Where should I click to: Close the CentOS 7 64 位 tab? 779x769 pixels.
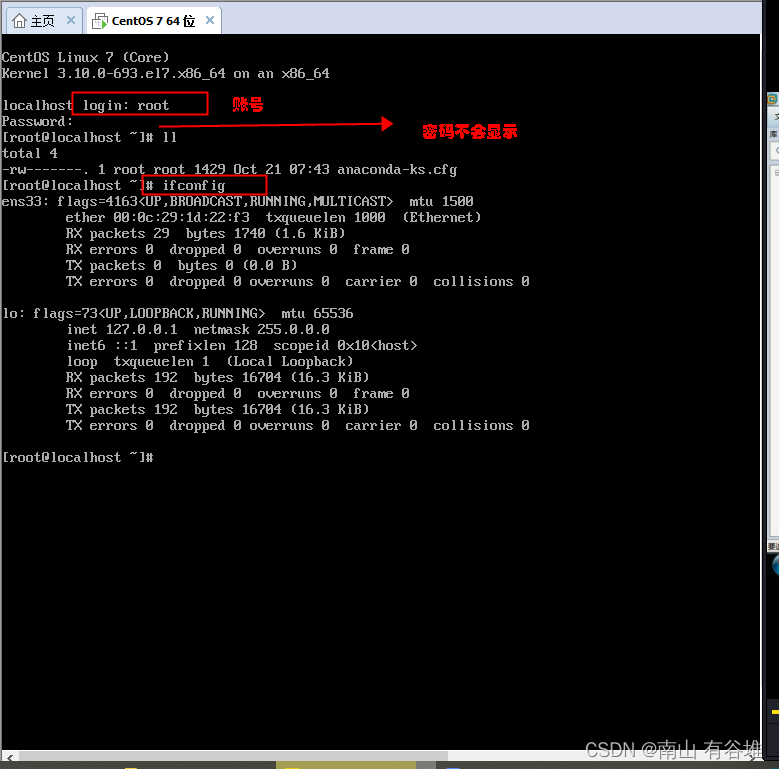210,20
